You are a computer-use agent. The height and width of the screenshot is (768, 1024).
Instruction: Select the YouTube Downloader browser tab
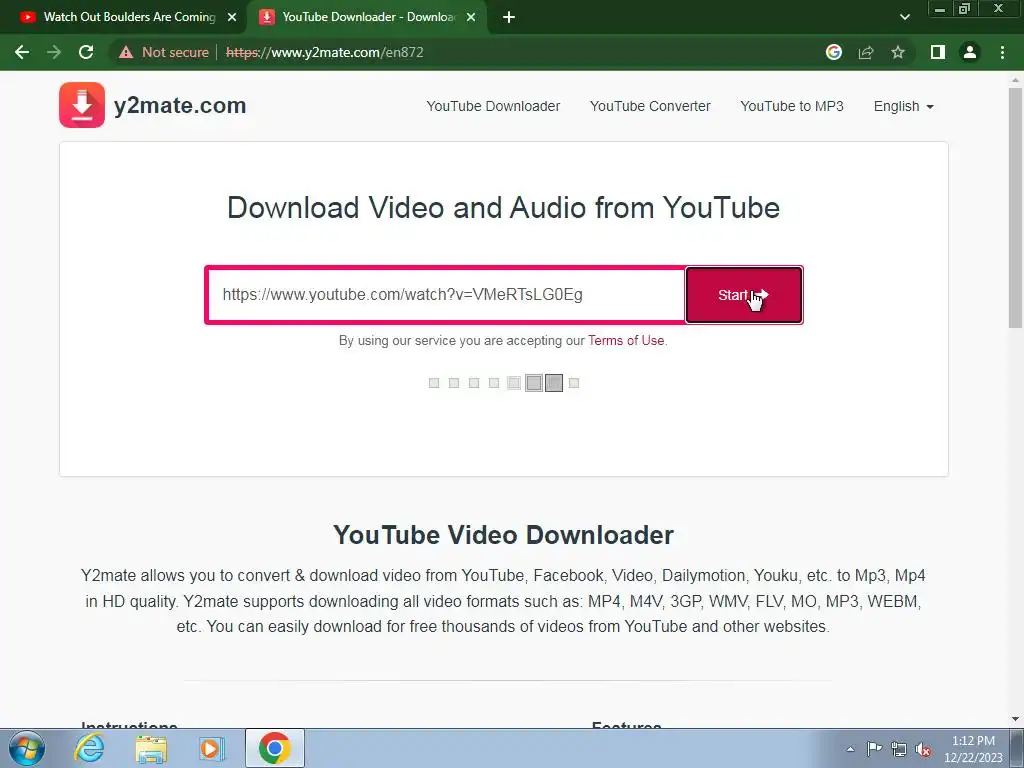pyautogui.click(x=367, y=17)
